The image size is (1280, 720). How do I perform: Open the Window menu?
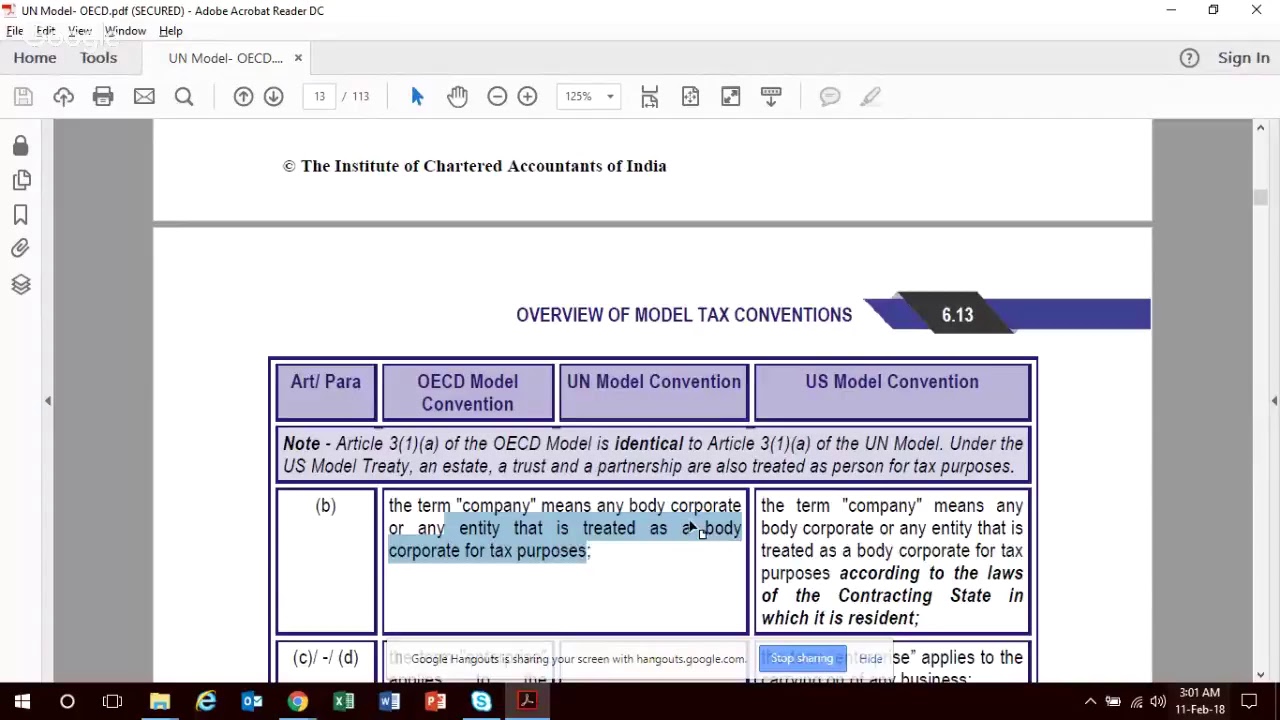125,31
